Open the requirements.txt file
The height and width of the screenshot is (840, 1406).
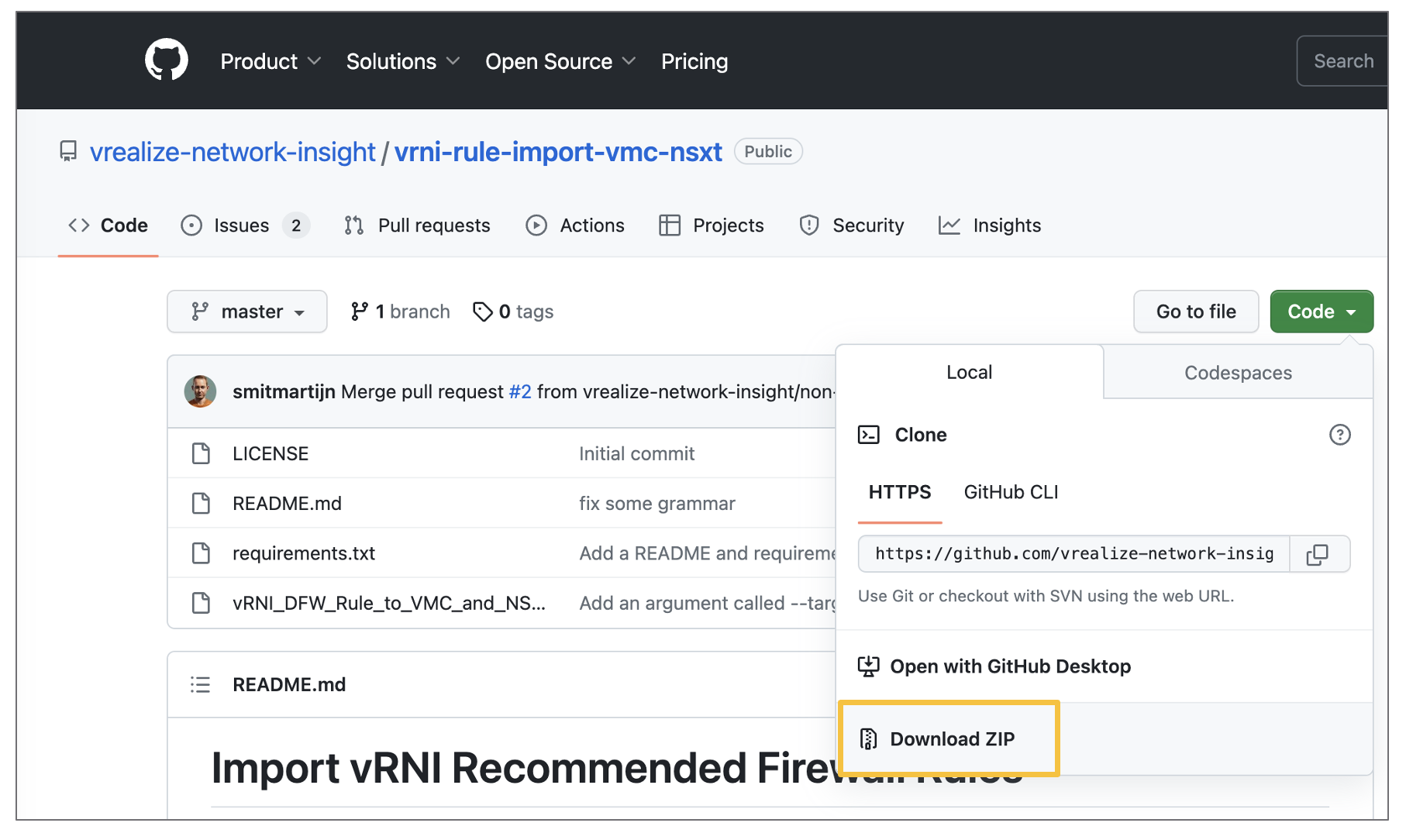tap(303, 553)
